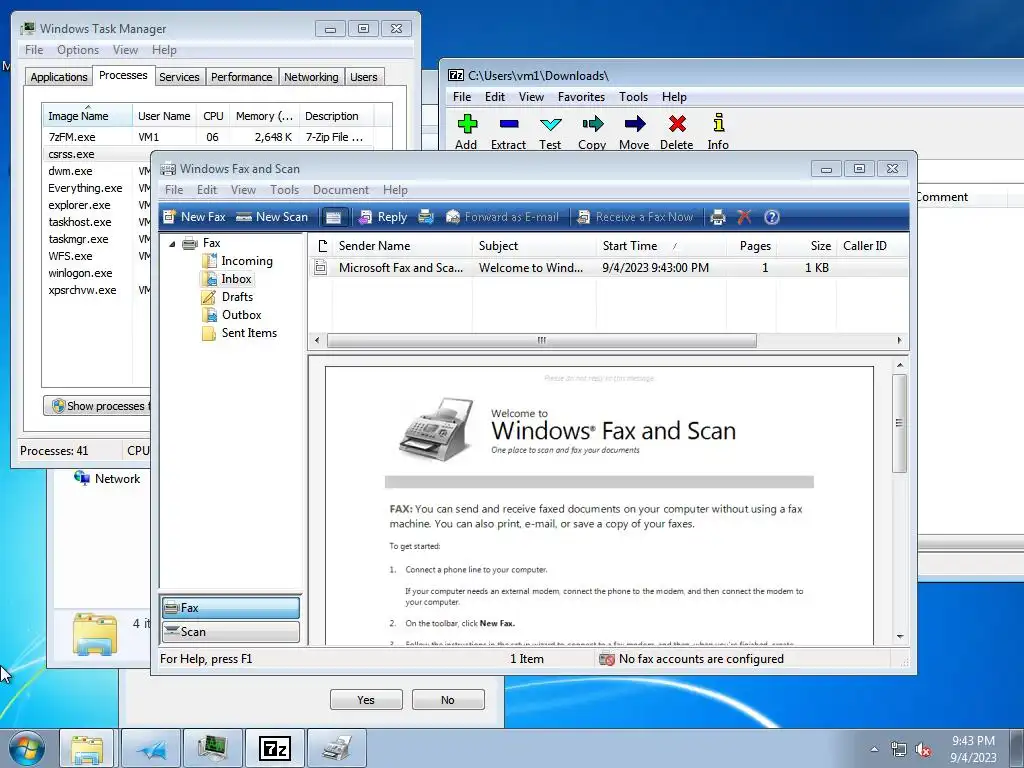Click the 7-Zip Extract minus icon

tap(508, 133)
